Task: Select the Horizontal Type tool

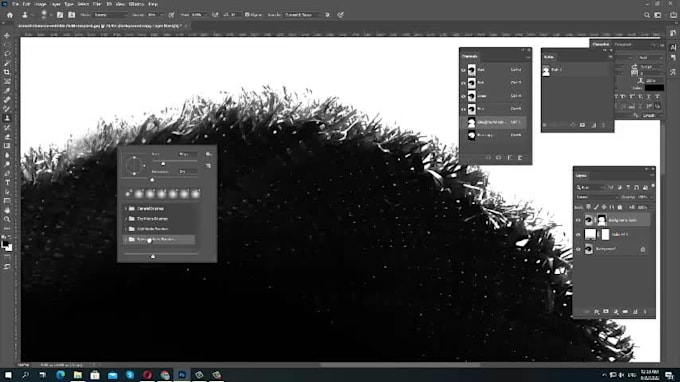Action: point(7,183)
